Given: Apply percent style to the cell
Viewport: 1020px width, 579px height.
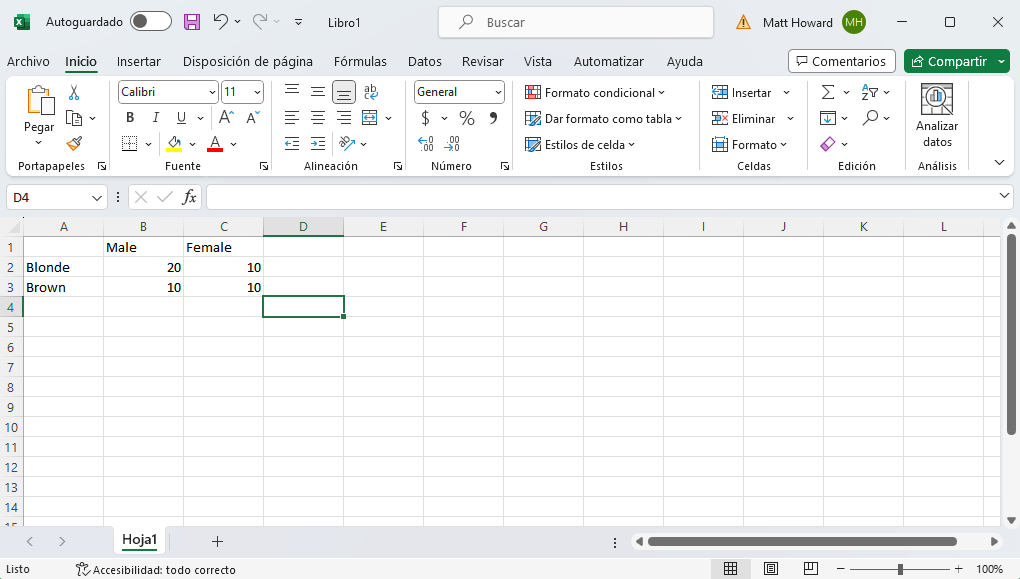Looking at the screenshot, I should coord(466,118).
